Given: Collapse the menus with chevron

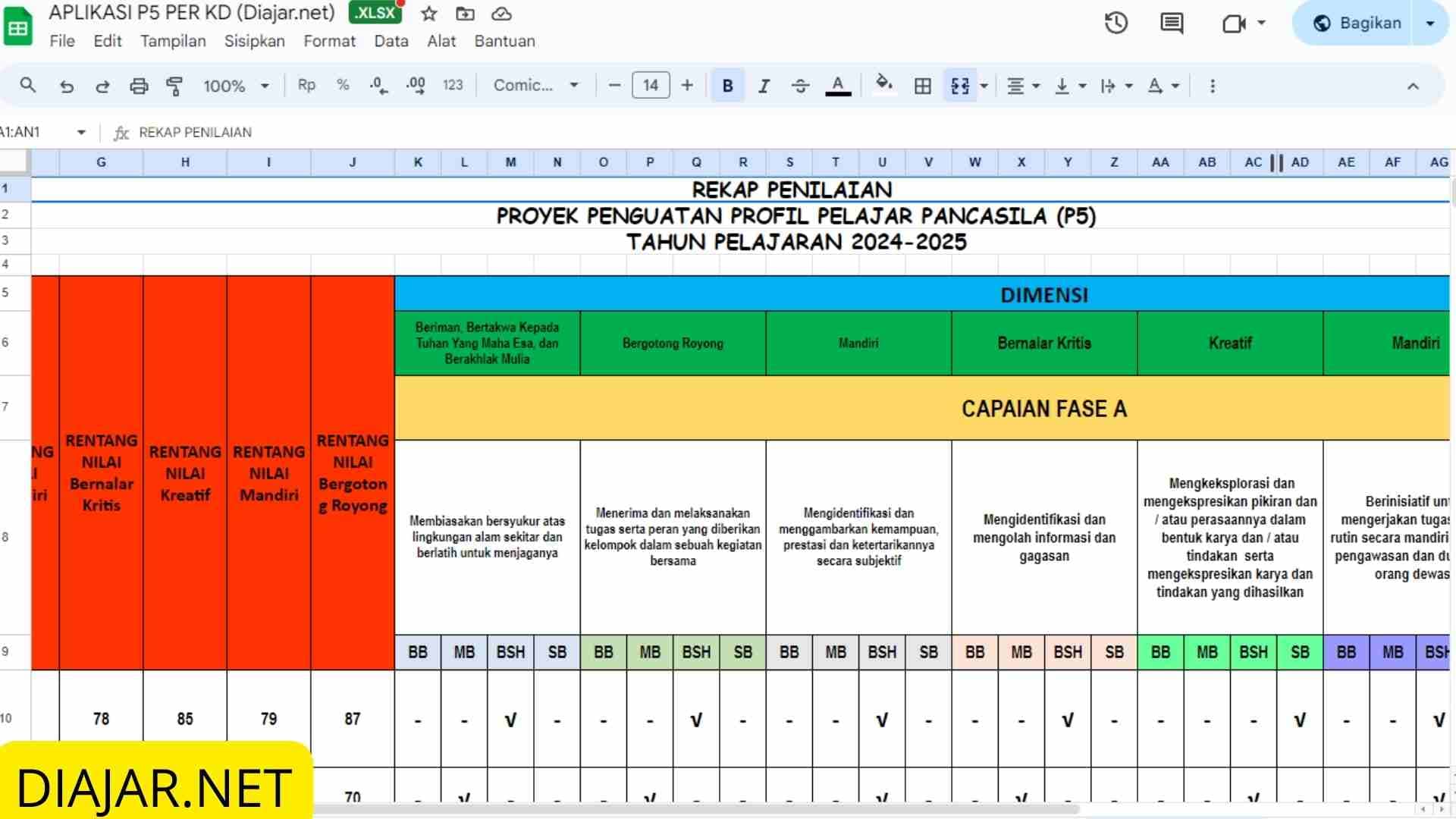Looking at the screenshot, I should pyautogui.click(x=1413, y=86).
